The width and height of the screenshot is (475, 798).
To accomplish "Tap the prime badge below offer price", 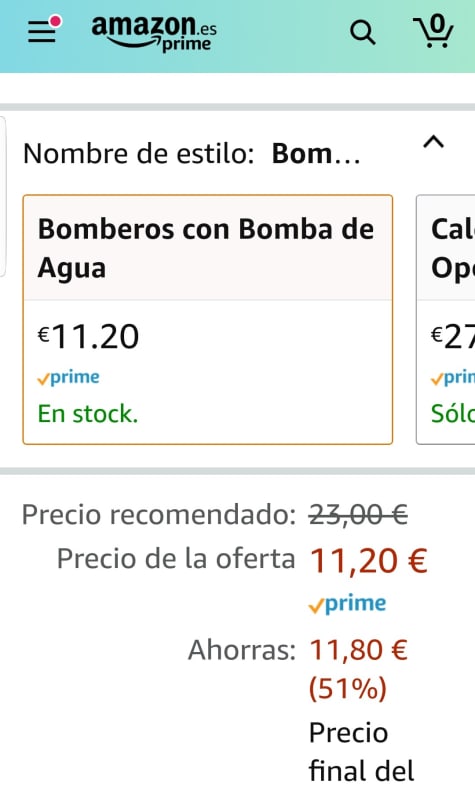I will coord(348,604).
